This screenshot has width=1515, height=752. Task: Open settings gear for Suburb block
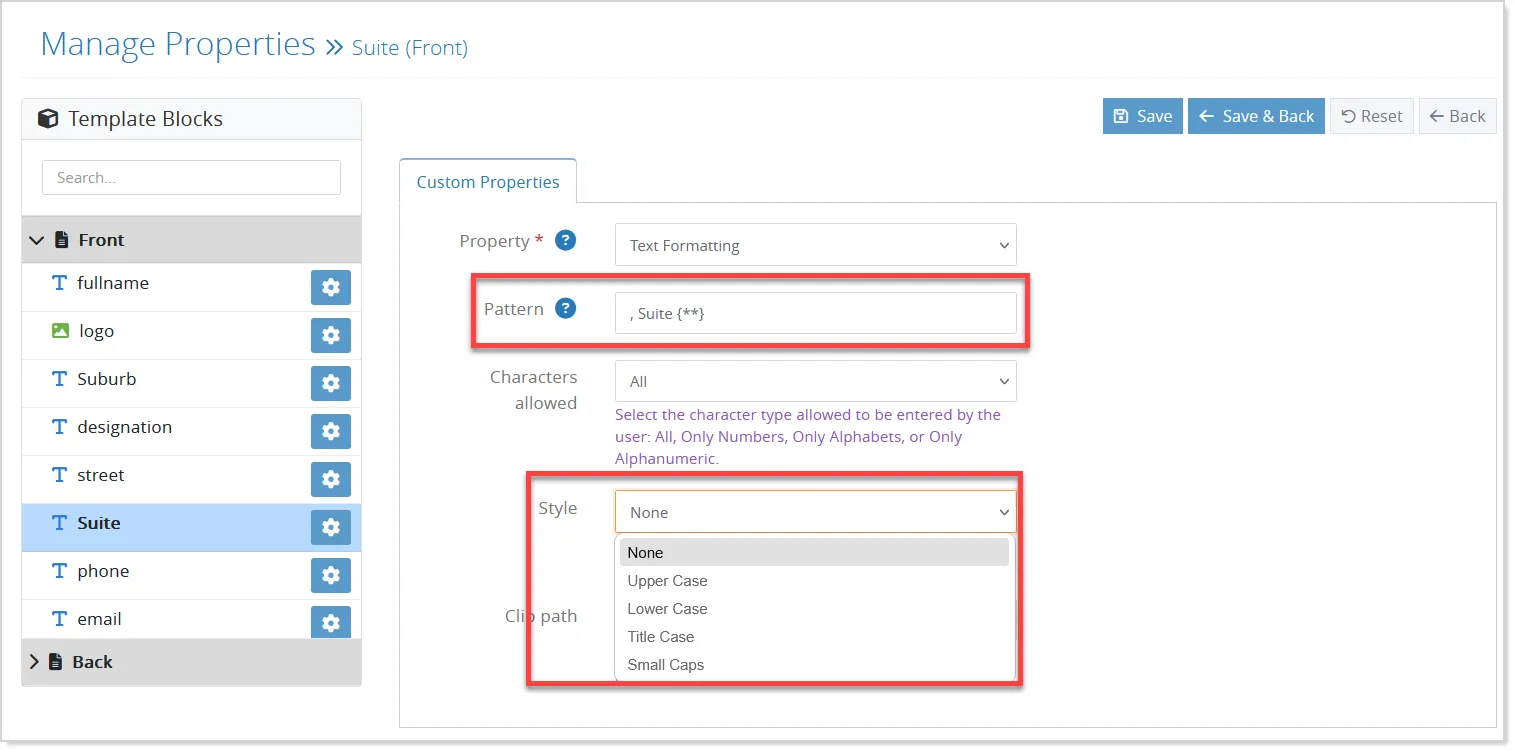pyautogui.click(x=331, y=384)
